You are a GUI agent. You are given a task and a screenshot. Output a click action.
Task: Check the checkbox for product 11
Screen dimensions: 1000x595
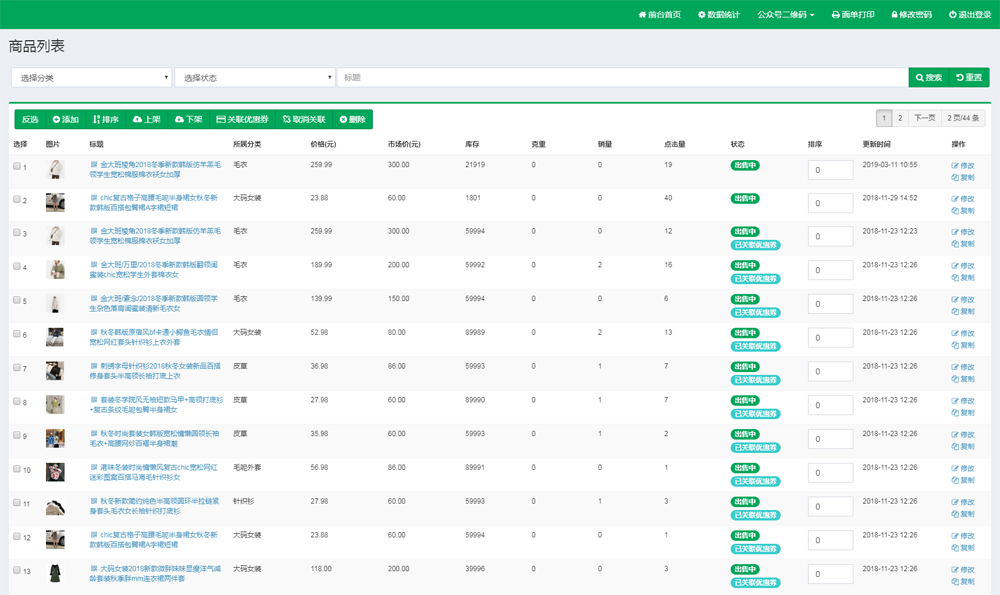(17, 503)
